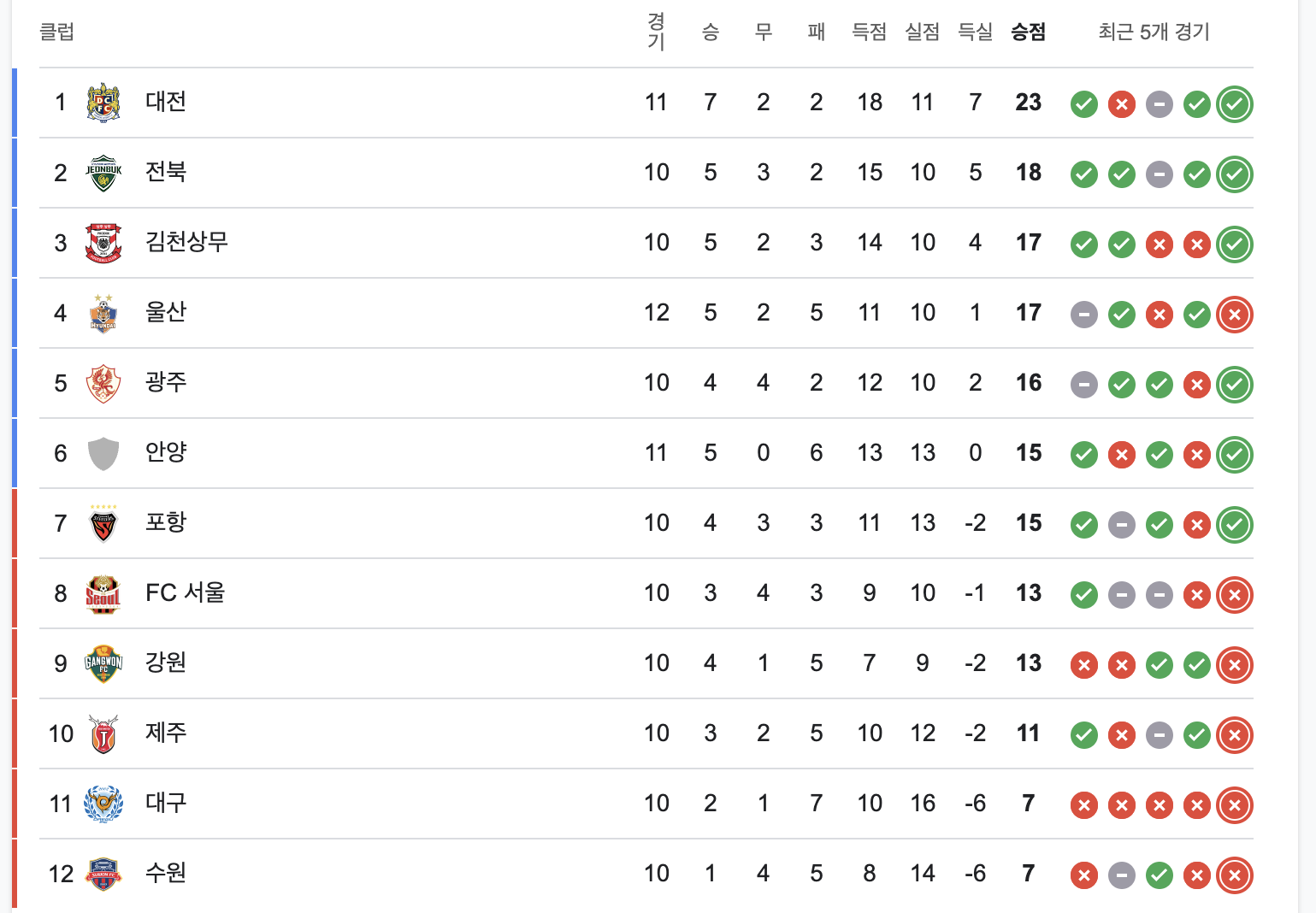Click 대전's most recent match win icon
The height and width of the screenshot is (913, 1316).
tap(1235, 104)
